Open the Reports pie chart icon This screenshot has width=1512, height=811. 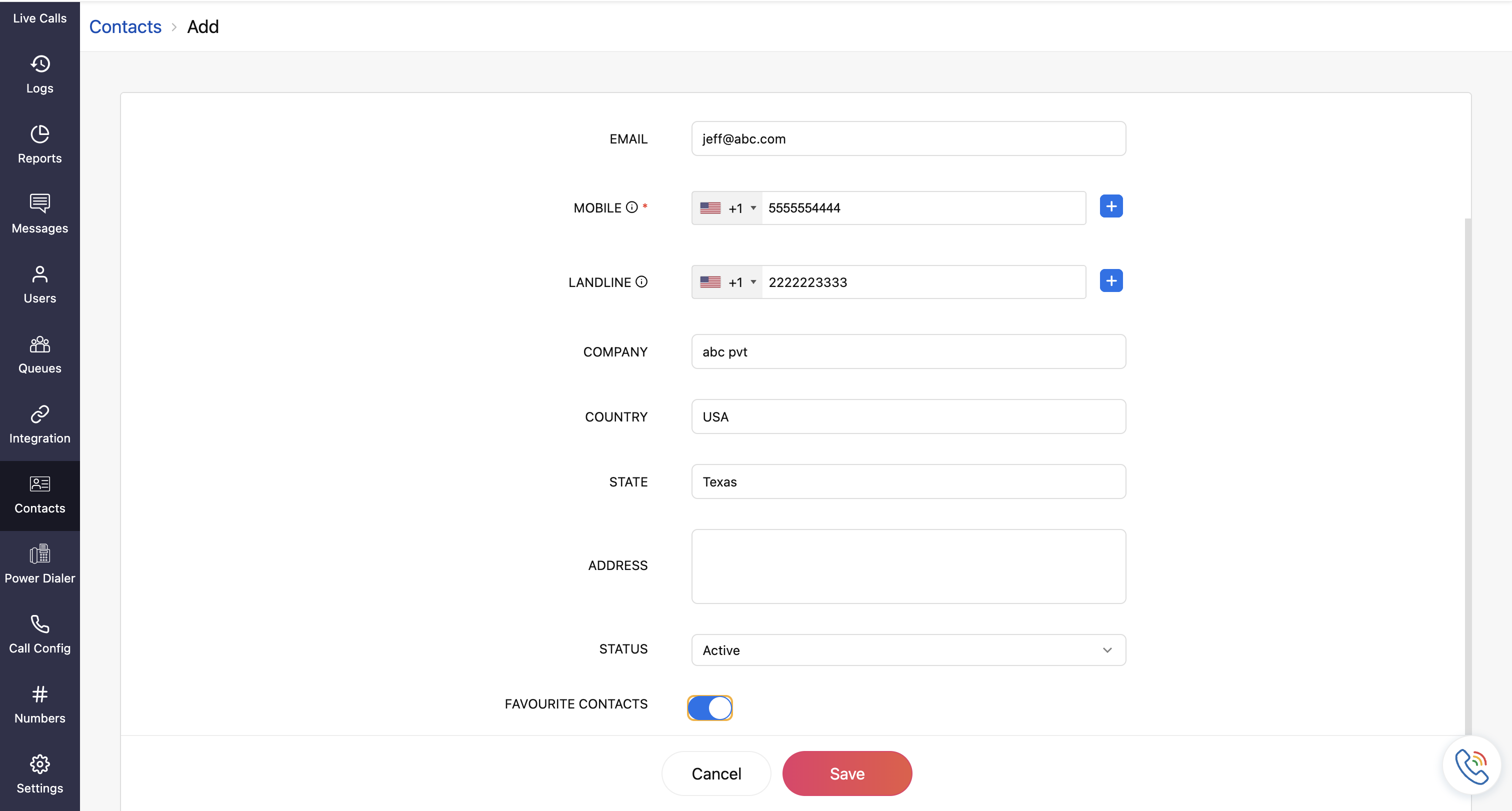click(x=40, y=134)
